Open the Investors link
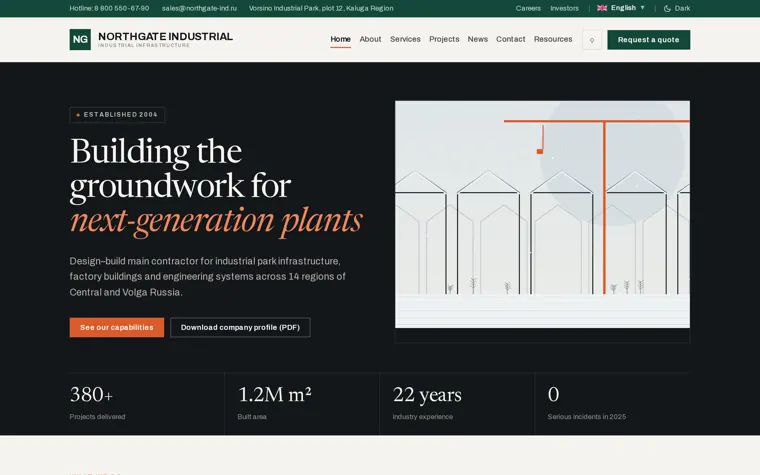 [564, 8]
